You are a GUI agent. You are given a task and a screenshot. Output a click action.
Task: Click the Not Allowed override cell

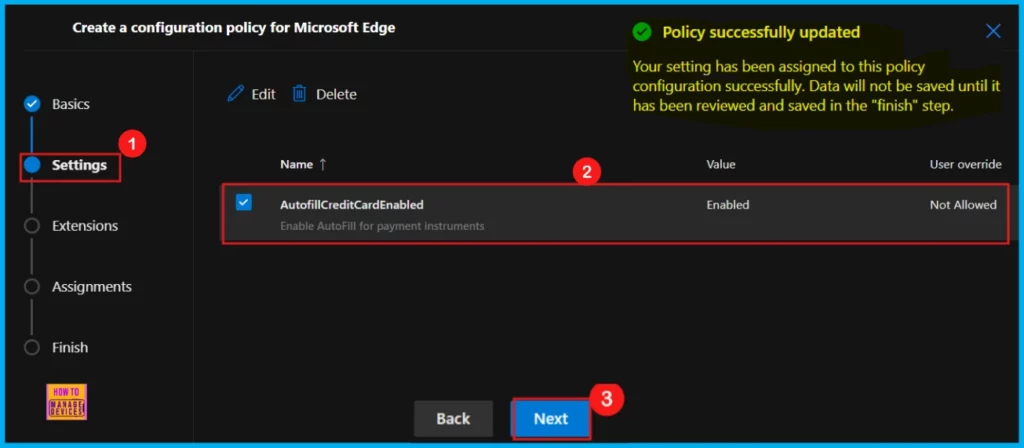(x=963, y=204)
